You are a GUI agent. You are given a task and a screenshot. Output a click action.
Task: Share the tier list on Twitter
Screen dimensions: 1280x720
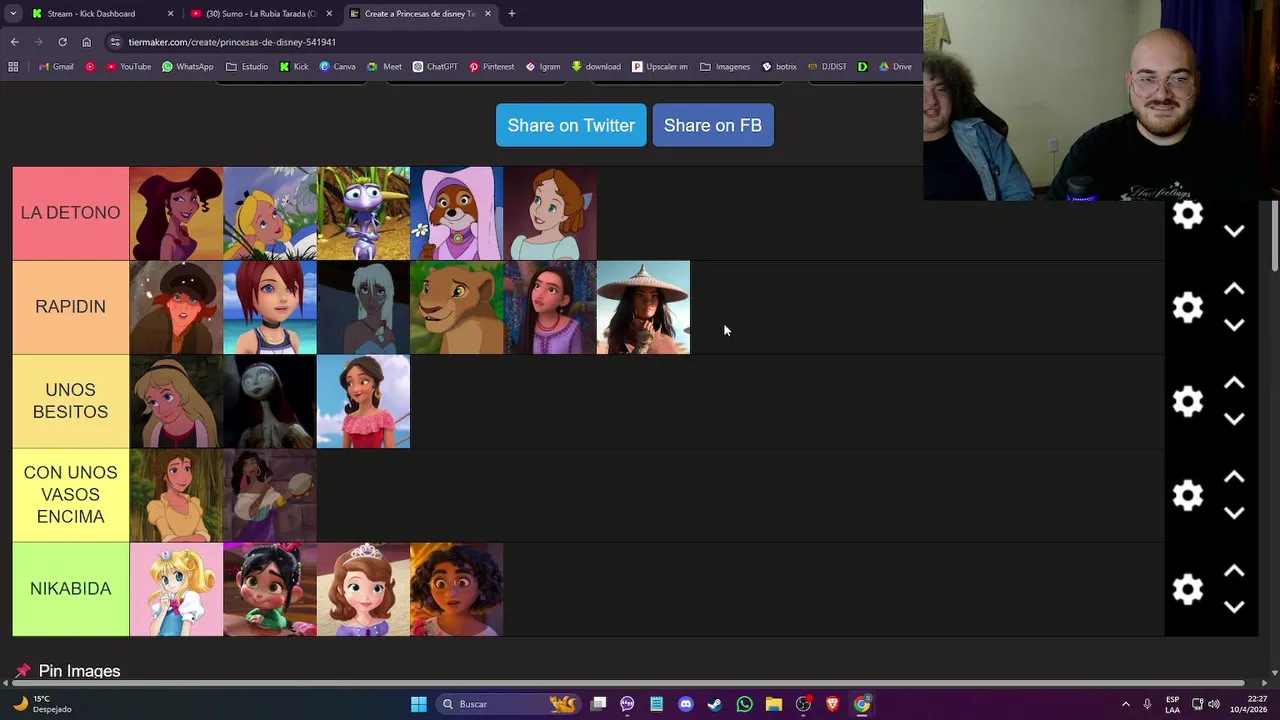(571, 125)
